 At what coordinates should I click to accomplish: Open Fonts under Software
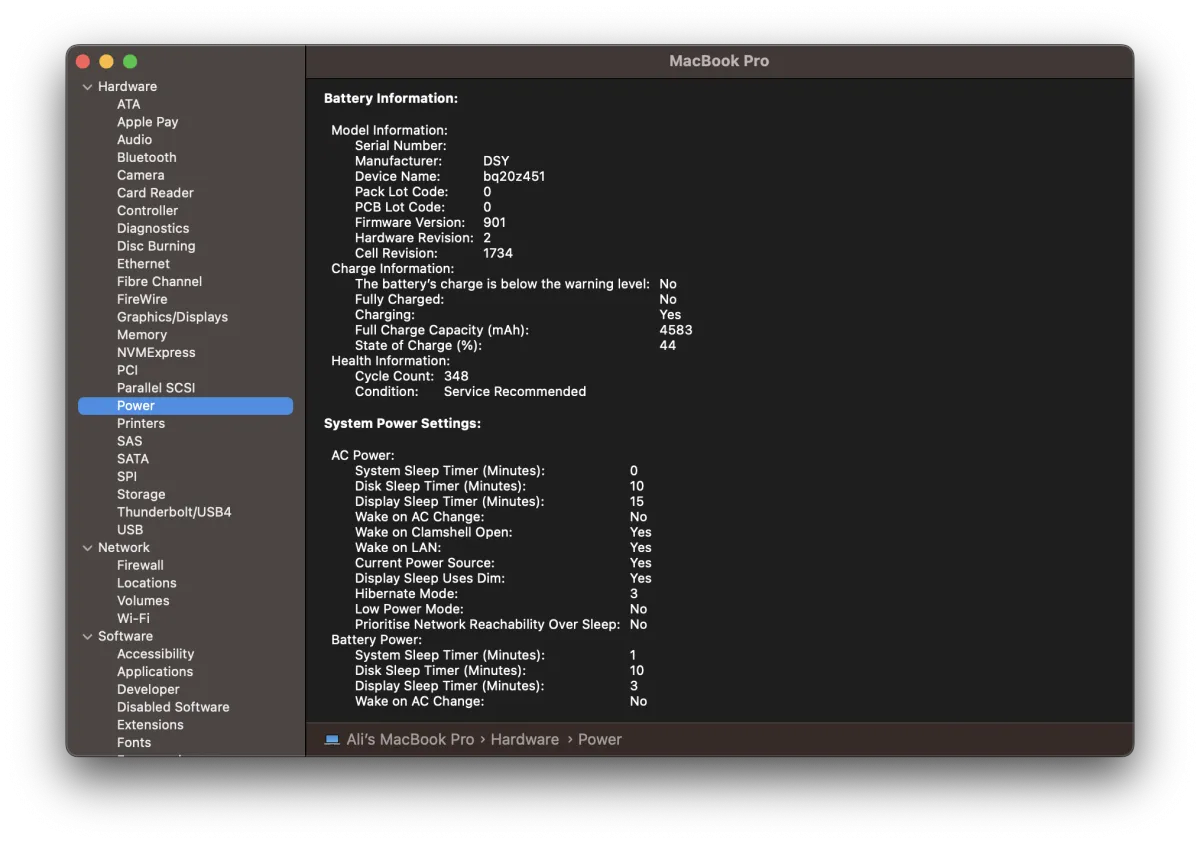[x=134, y=743]
